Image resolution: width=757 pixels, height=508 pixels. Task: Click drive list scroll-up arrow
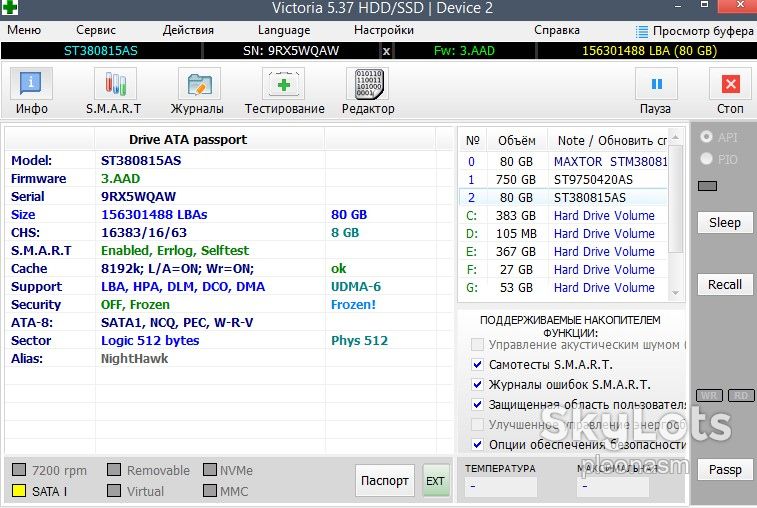[x=675, y=137]
